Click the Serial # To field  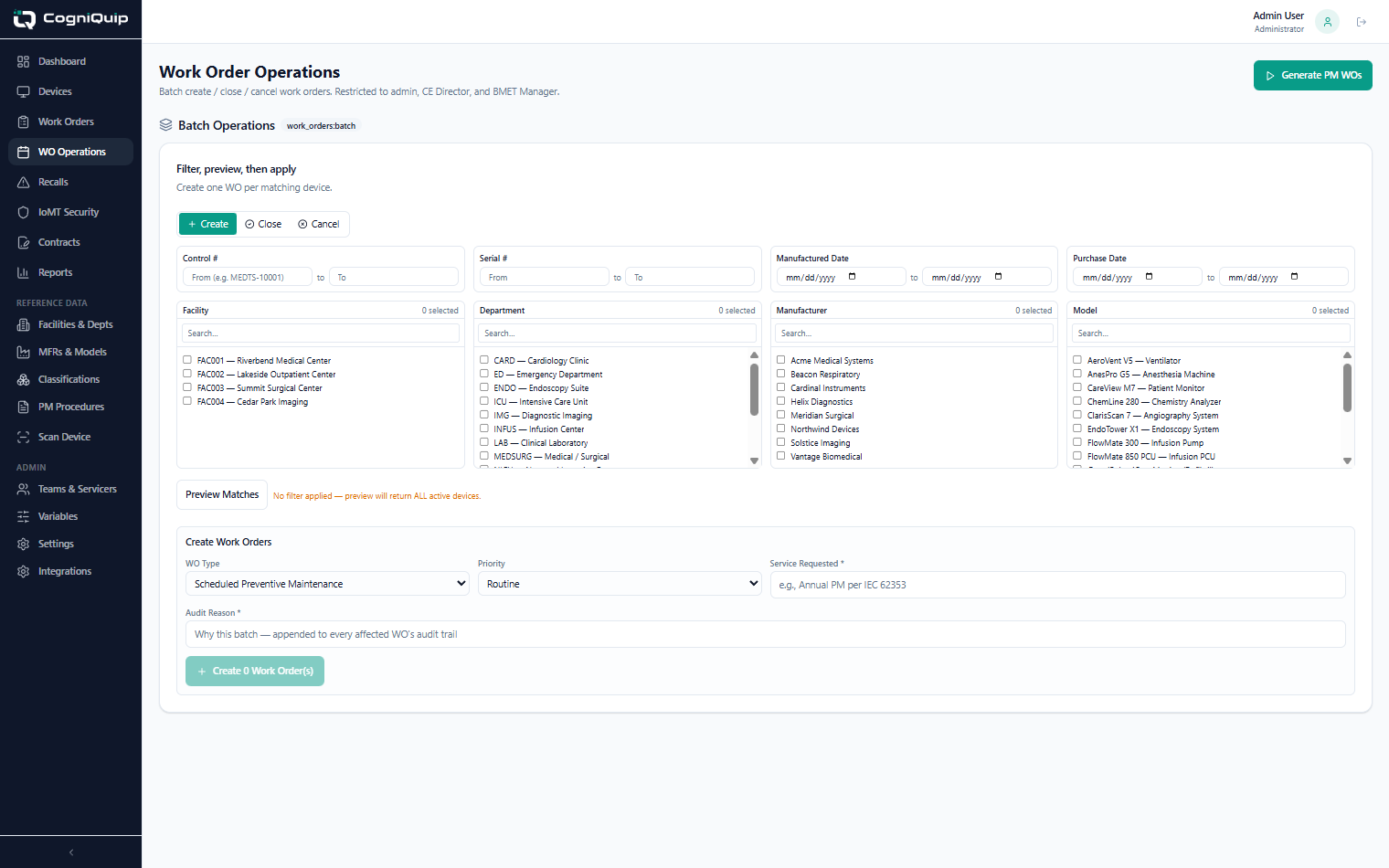pyautogui.click(x=690, y=277)
